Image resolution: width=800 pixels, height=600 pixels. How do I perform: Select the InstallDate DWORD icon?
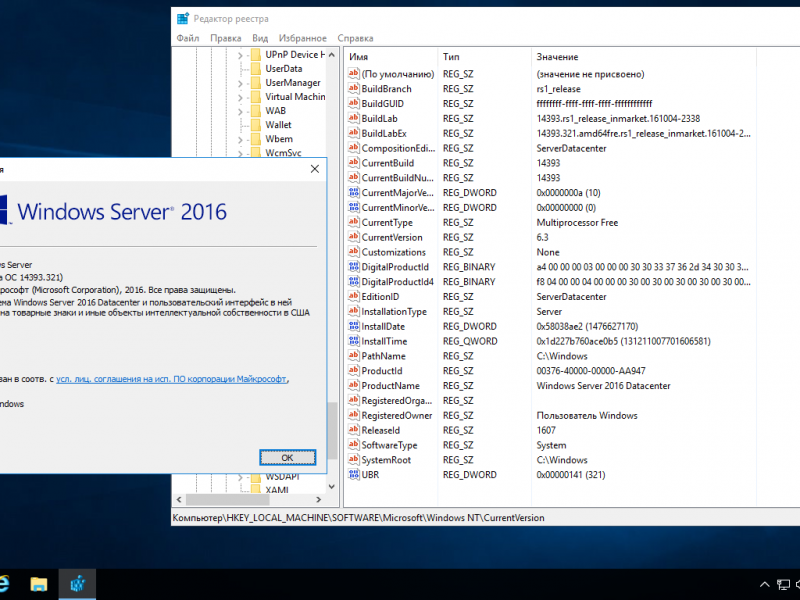coord(354,326)
